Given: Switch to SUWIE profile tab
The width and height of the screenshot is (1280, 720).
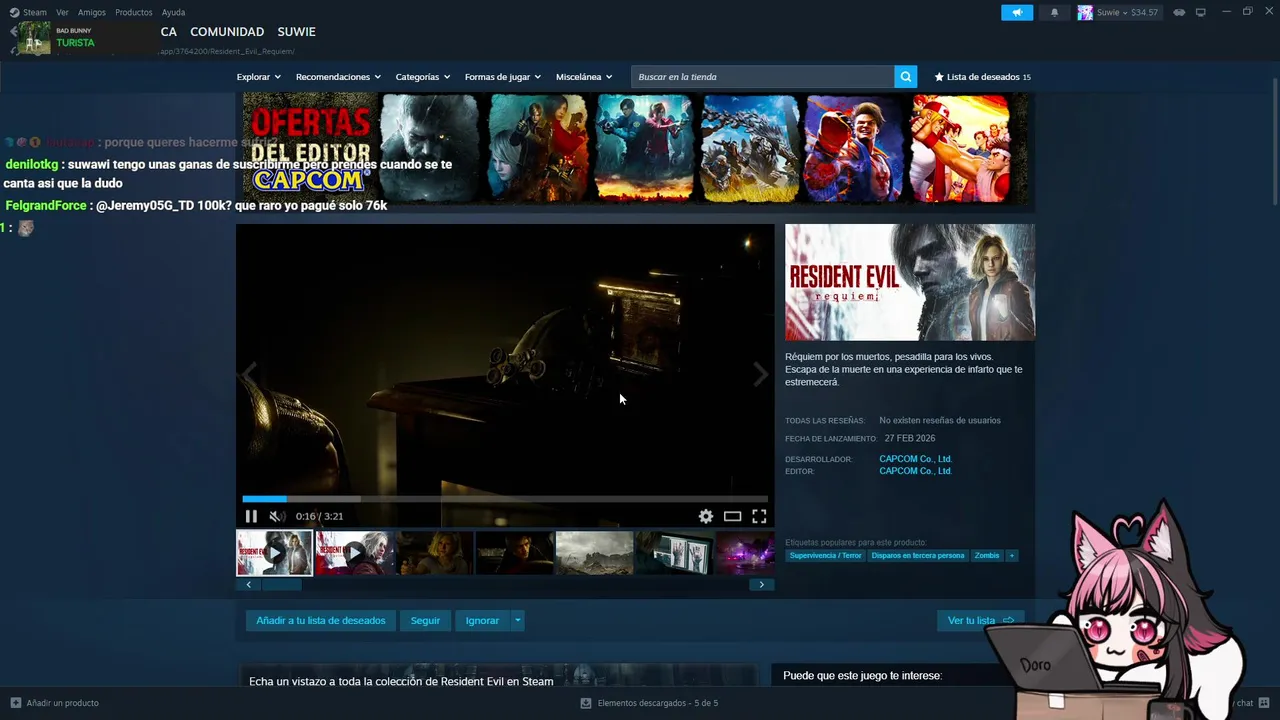Looking at the screenshot, I should pyautogui.click(x=297, y=32).
